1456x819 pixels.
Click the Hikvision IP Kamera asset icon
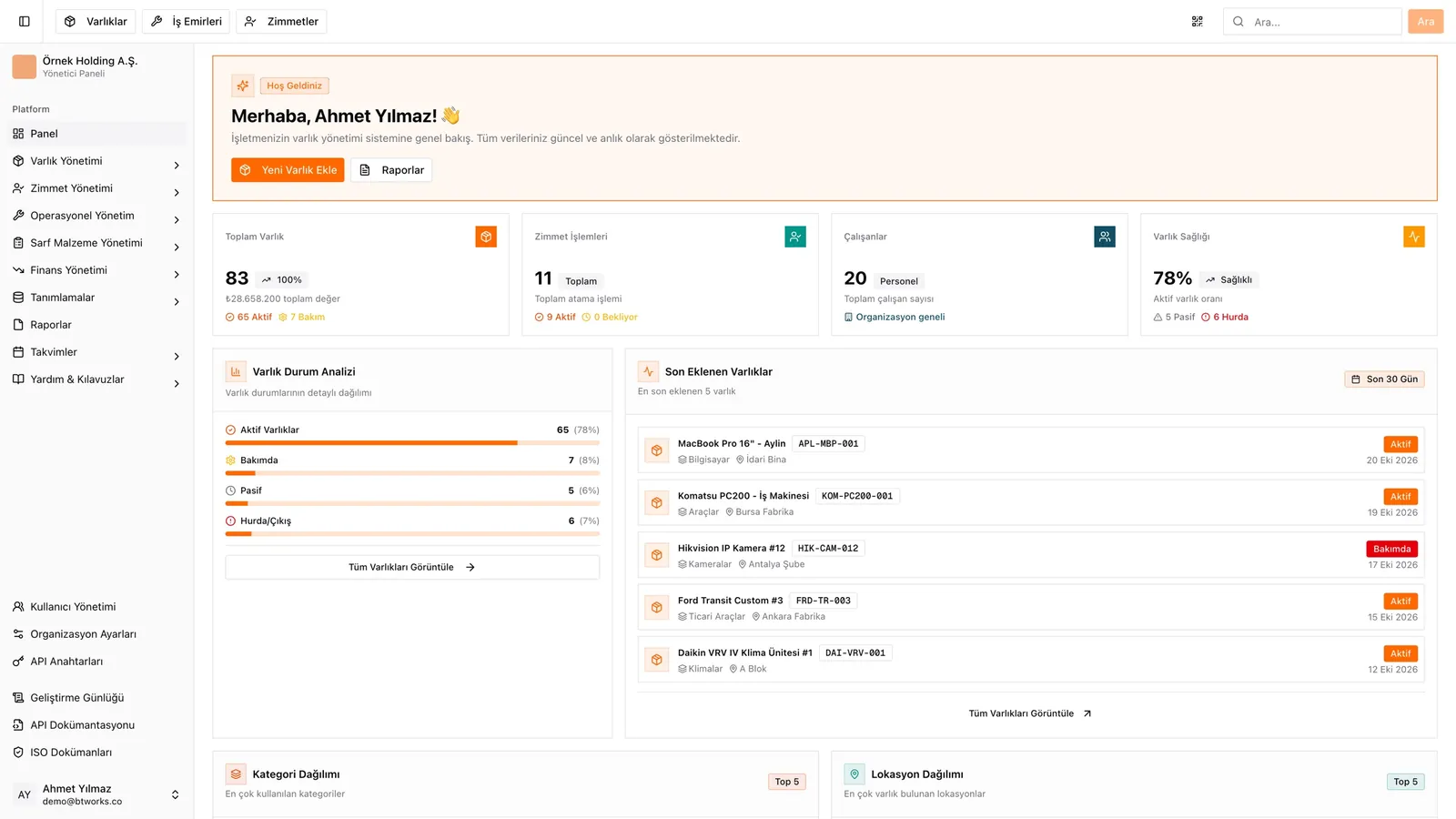(x=657, y=555)
